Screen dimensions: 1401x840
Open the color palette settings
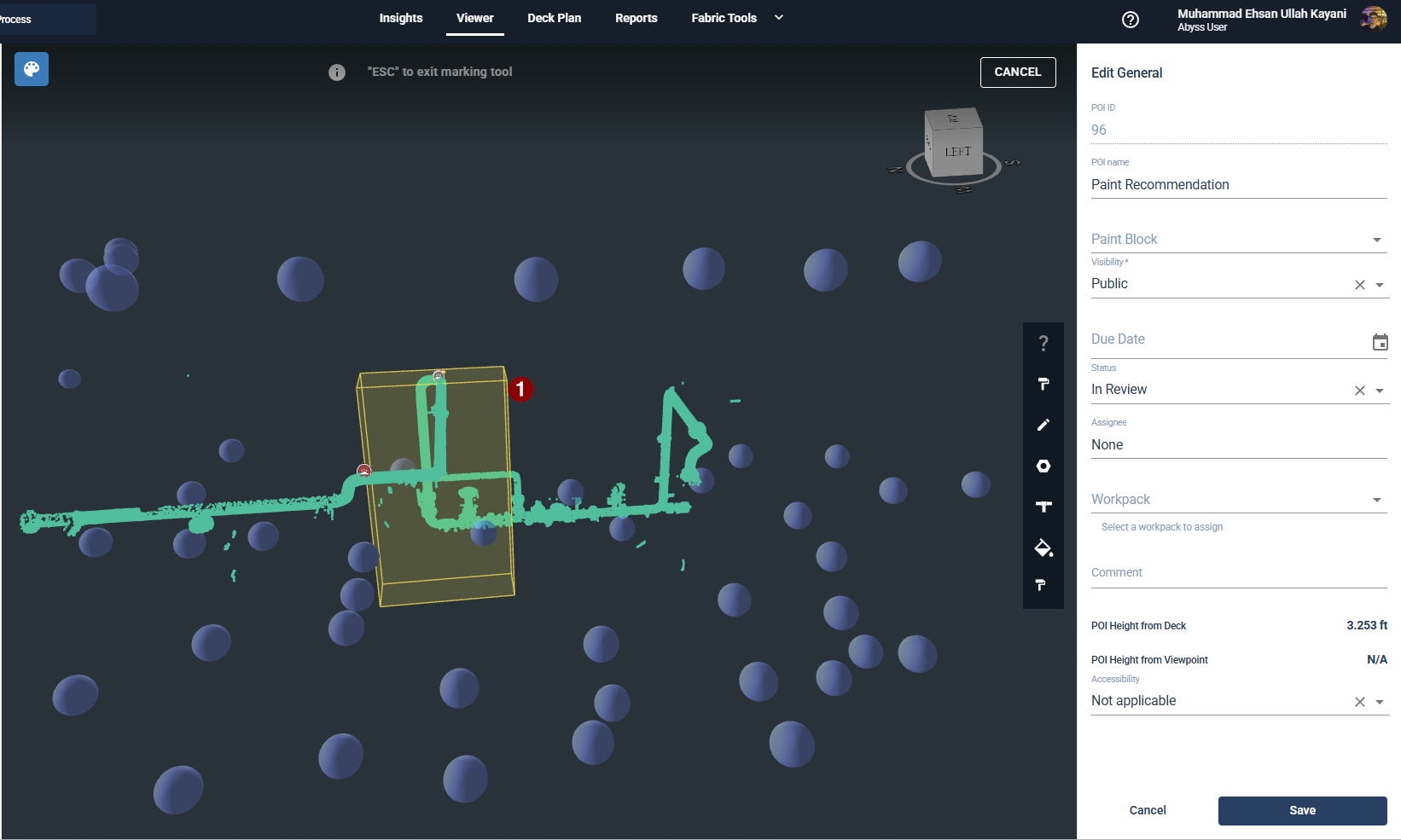pos(32,69)
